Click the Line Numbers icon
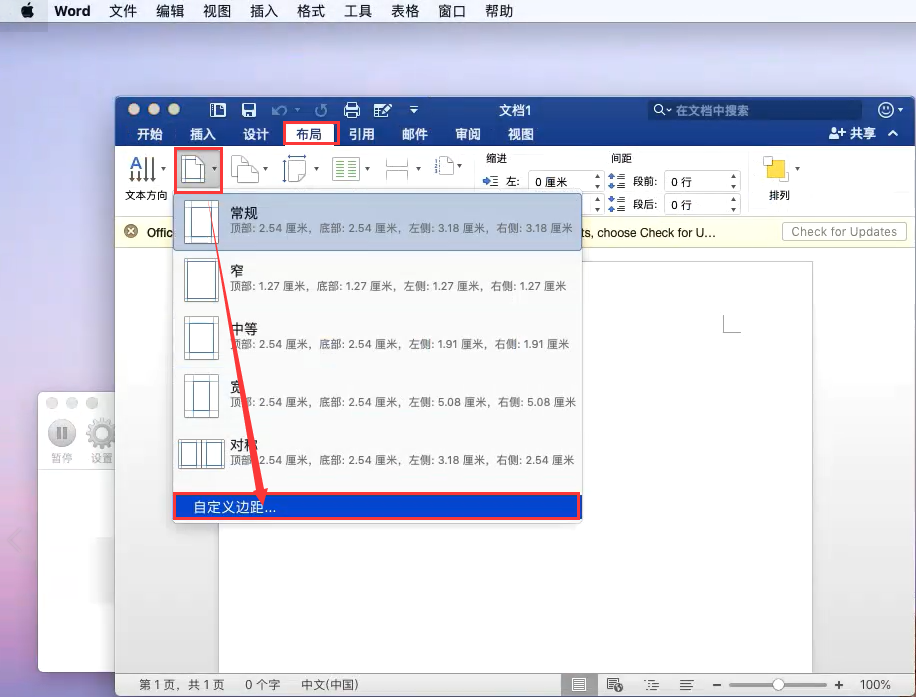The image size is (916, 697). [445, 166]
